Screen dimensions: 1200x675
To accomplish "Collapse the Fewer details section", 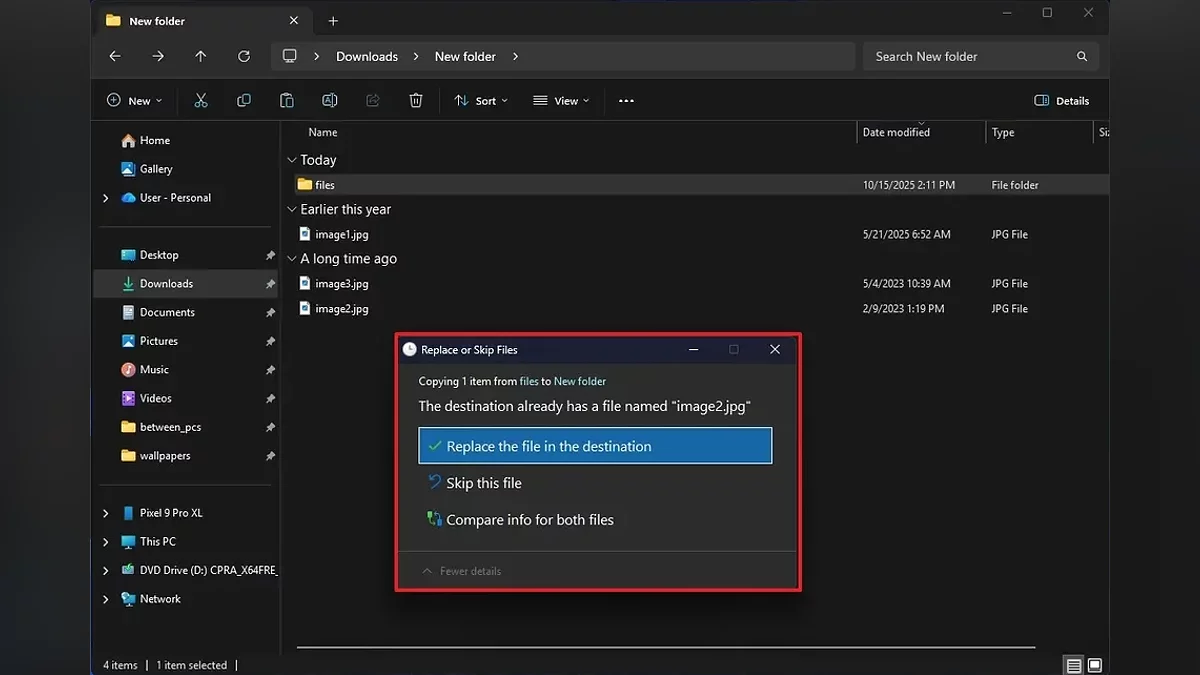I will click(x=462, y=571).
